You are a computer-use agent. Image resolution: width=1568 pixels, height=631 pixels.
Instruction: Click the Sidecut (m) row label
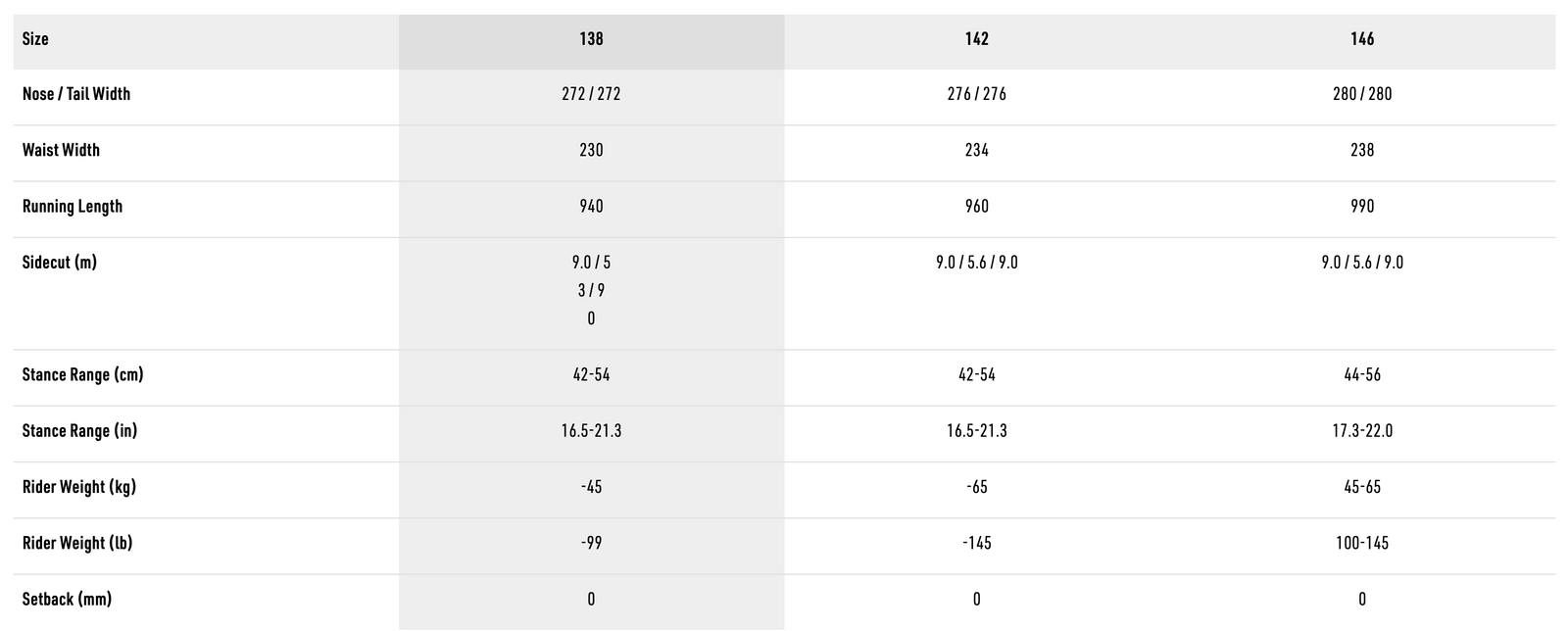coord(60,263)
